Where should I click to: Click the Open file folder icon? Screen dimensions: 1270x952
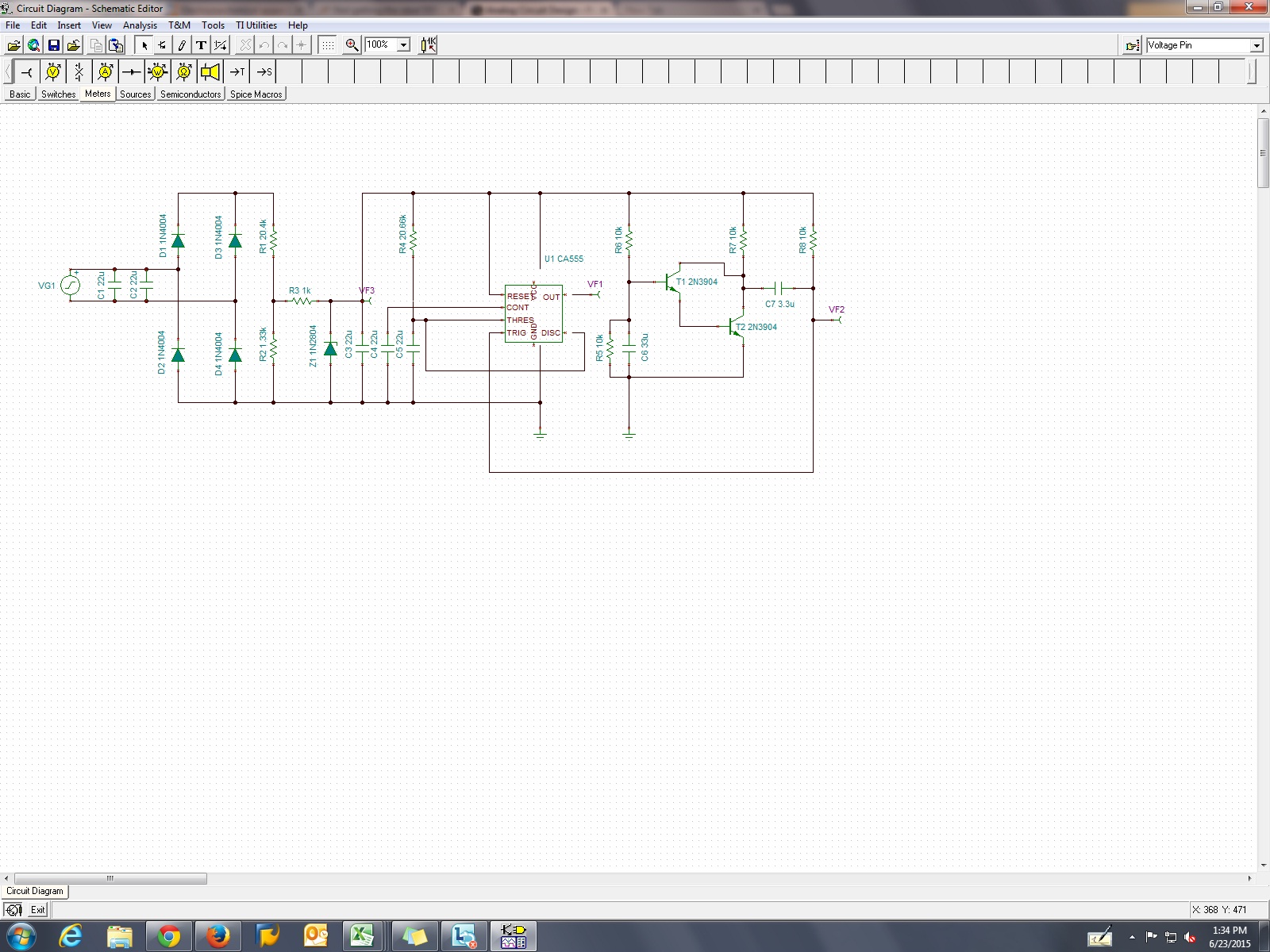[x=14, y=45]
